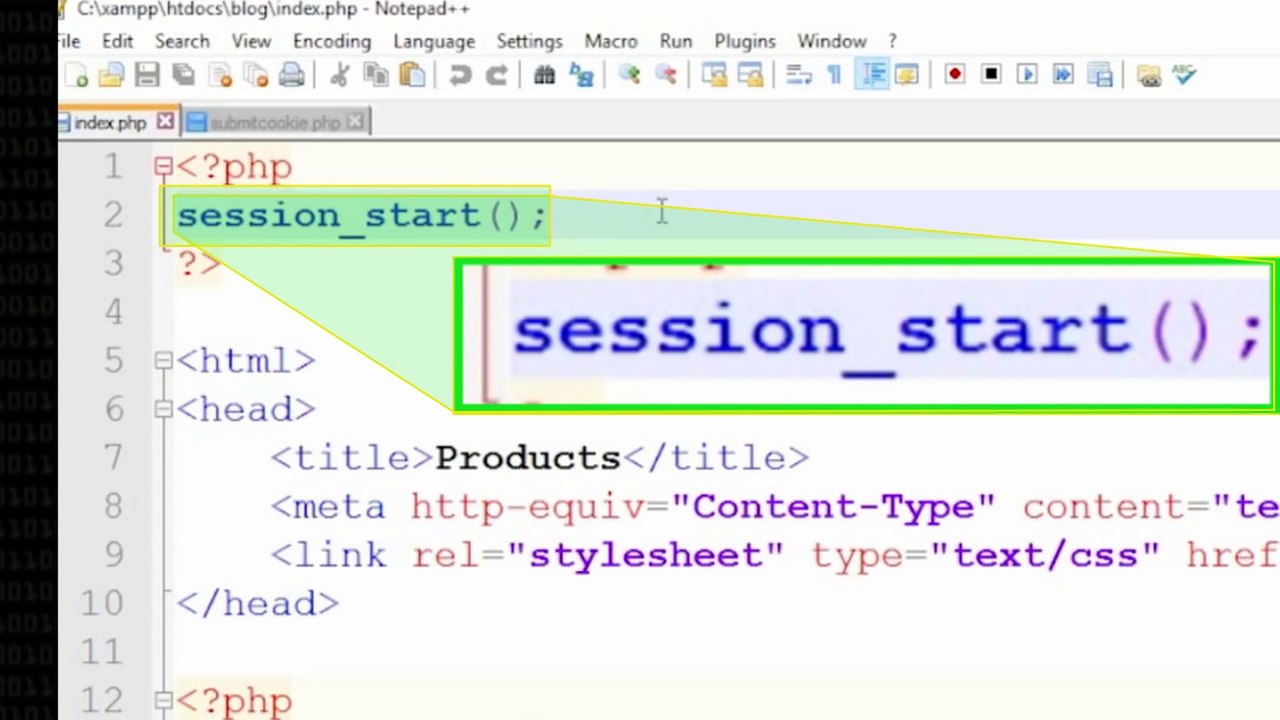1280x720 pixels.
Task: Click the "stylesheet" rel value
Action: pyautogui.click(x=645, y=555)
